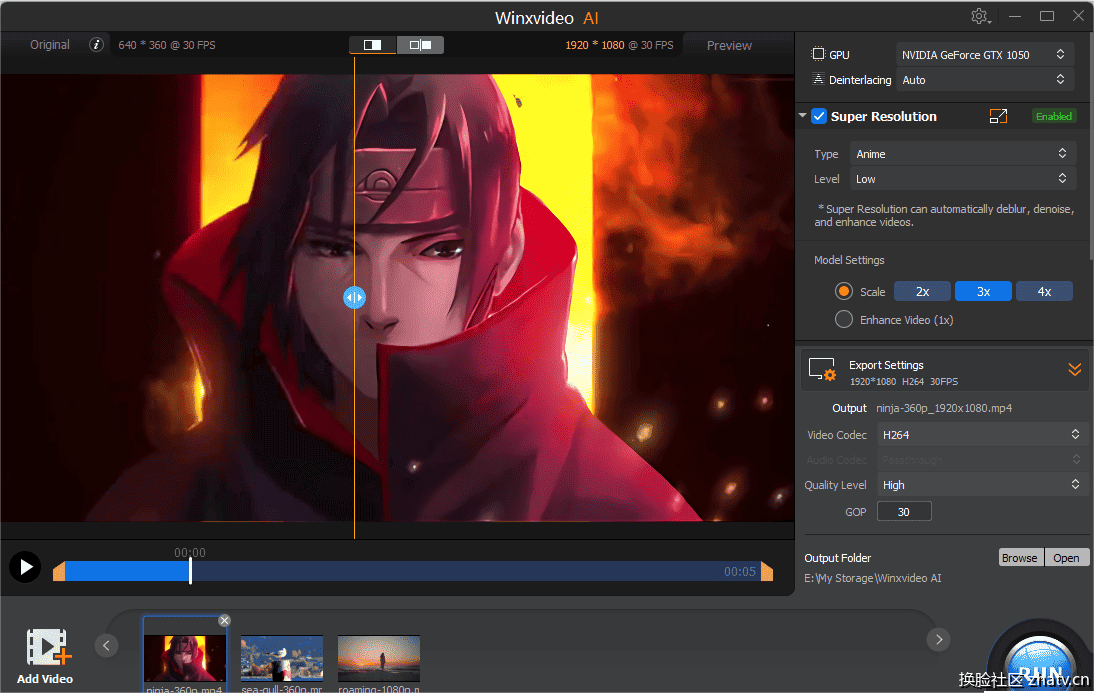Maximize the Winxvideo AI window
1094x693 pixels.
pos(1047,16)
